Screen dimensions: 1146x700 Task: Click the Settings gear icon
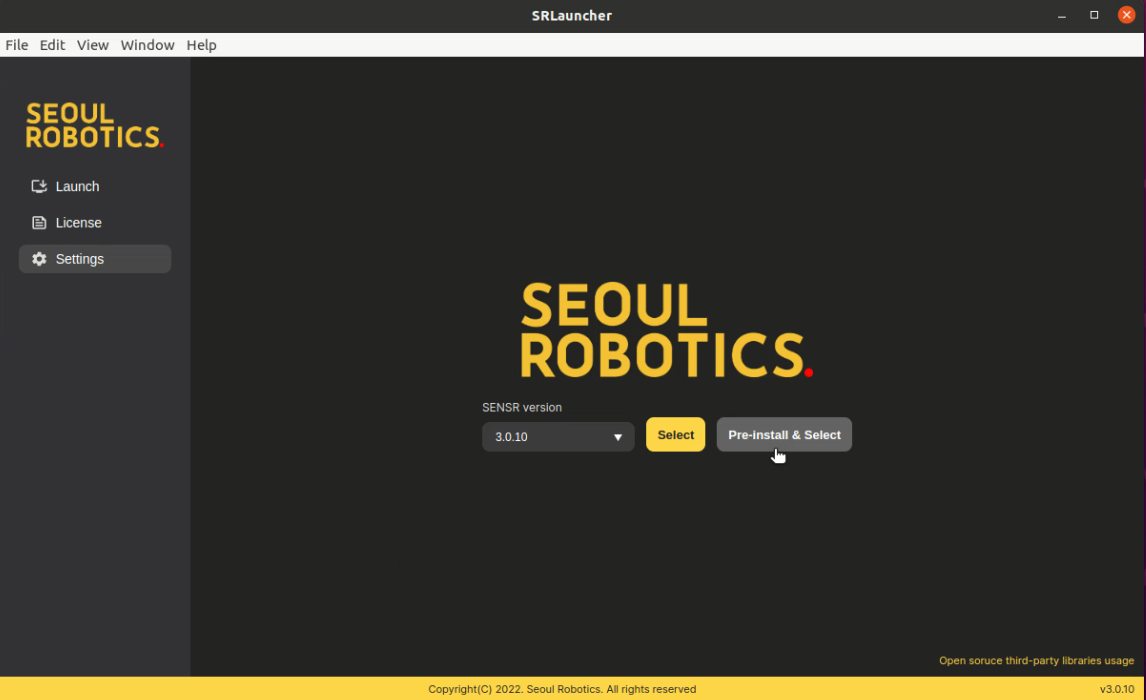point(39,259)
